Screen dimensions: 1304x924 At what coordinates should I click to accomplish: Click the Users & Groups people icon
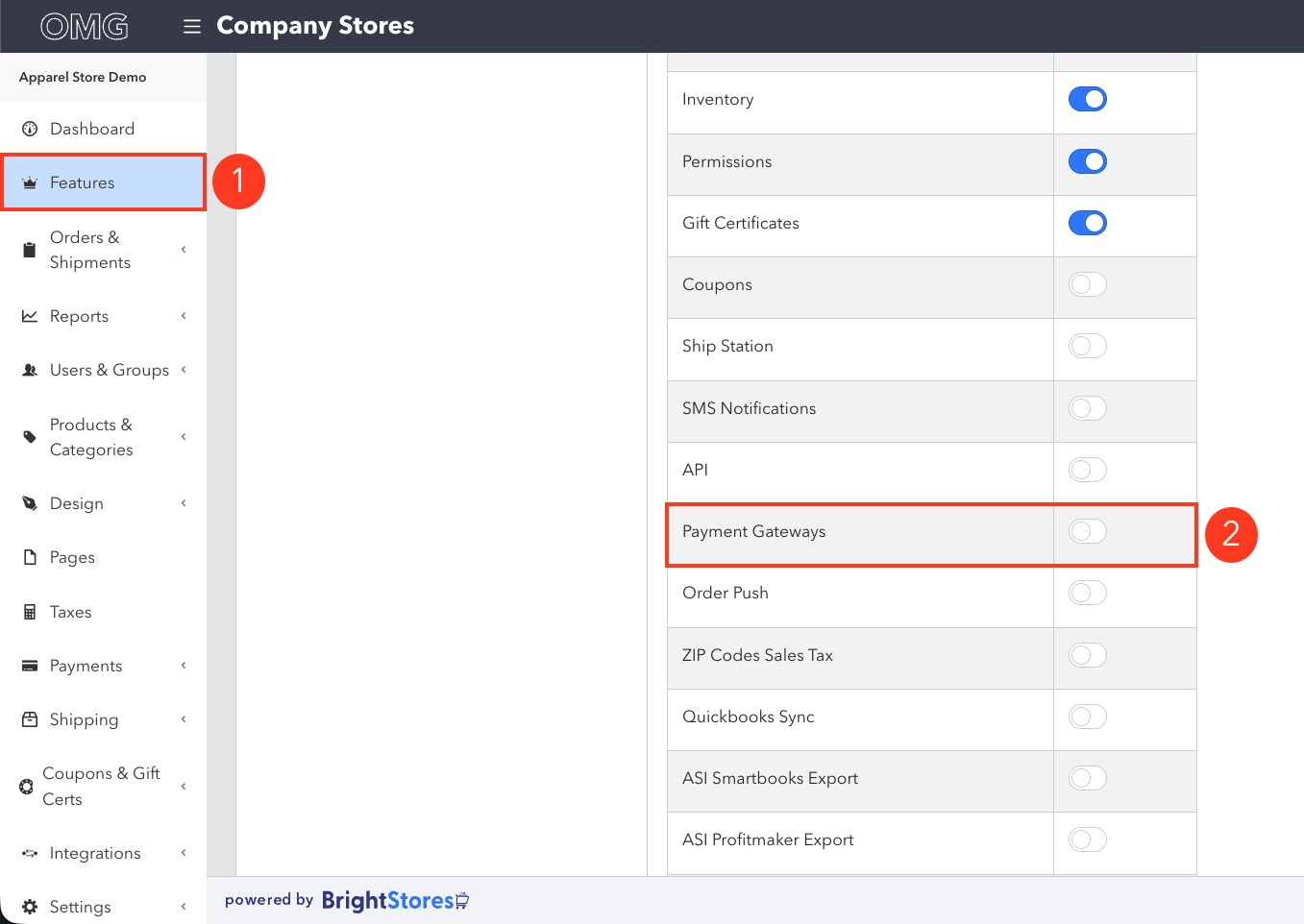pos(30,370)
